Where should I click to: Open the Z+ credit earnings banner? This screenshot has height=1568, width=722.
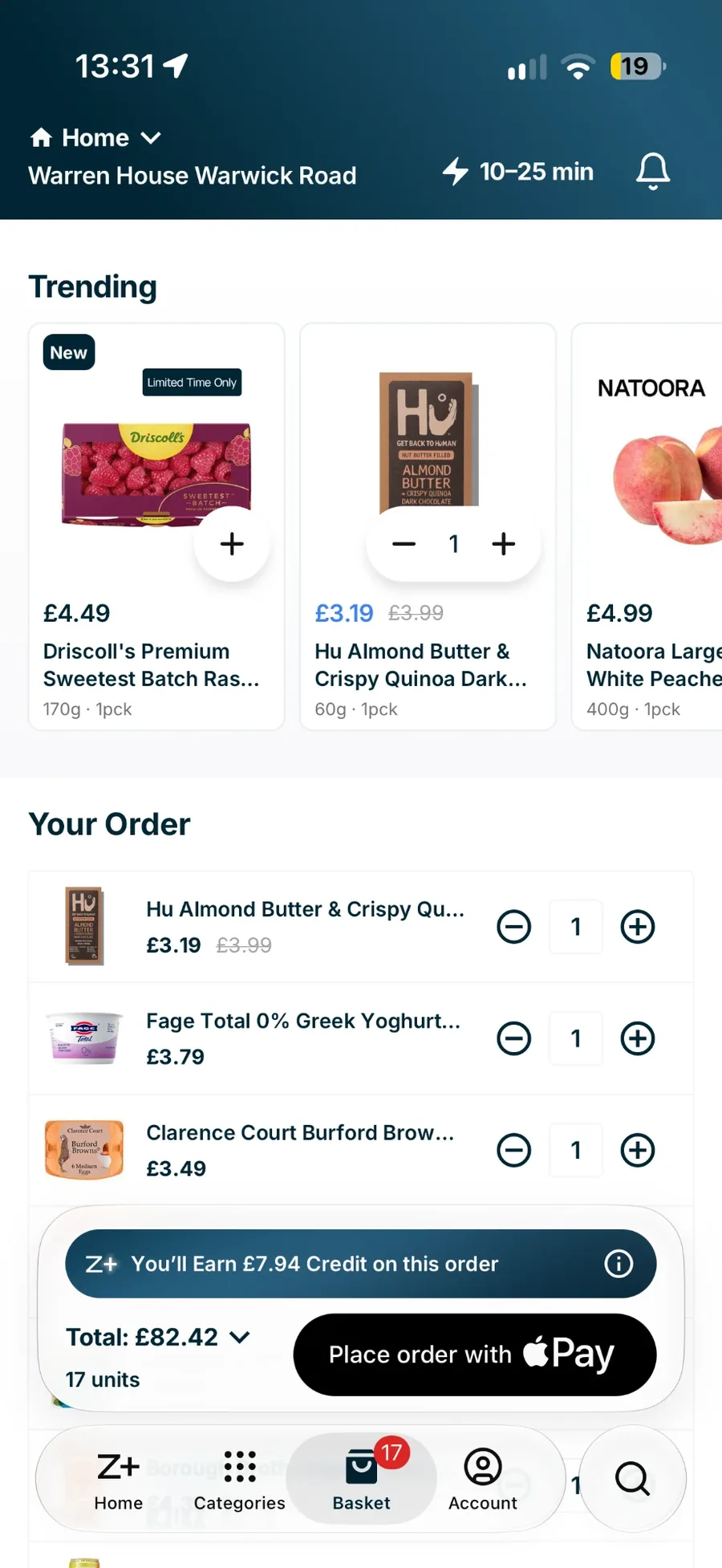(361, 1264)
